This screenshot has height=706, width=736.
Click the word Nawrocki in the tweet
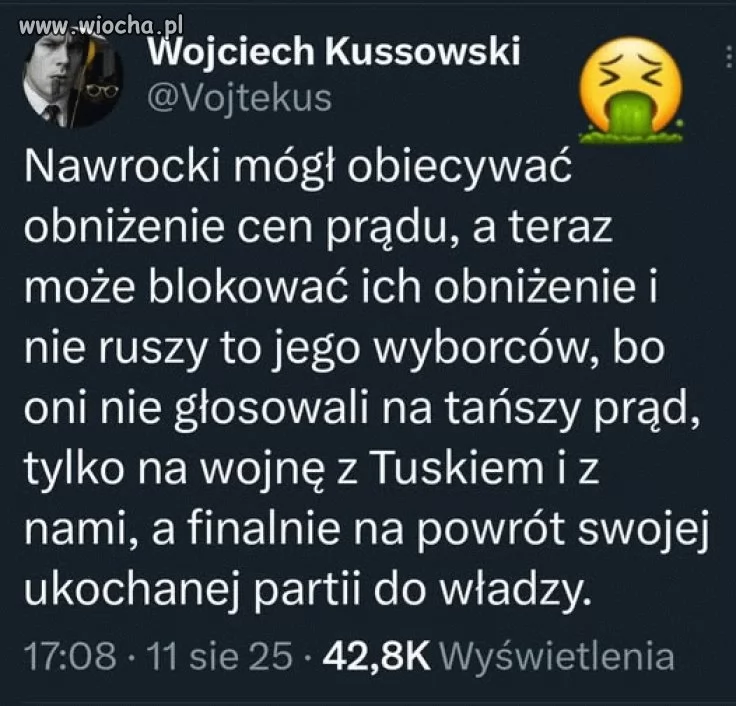[122, 168]
